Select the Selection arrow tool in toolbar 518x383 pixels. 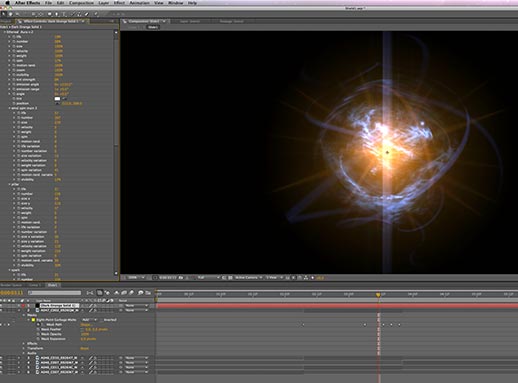coord(4,14)
